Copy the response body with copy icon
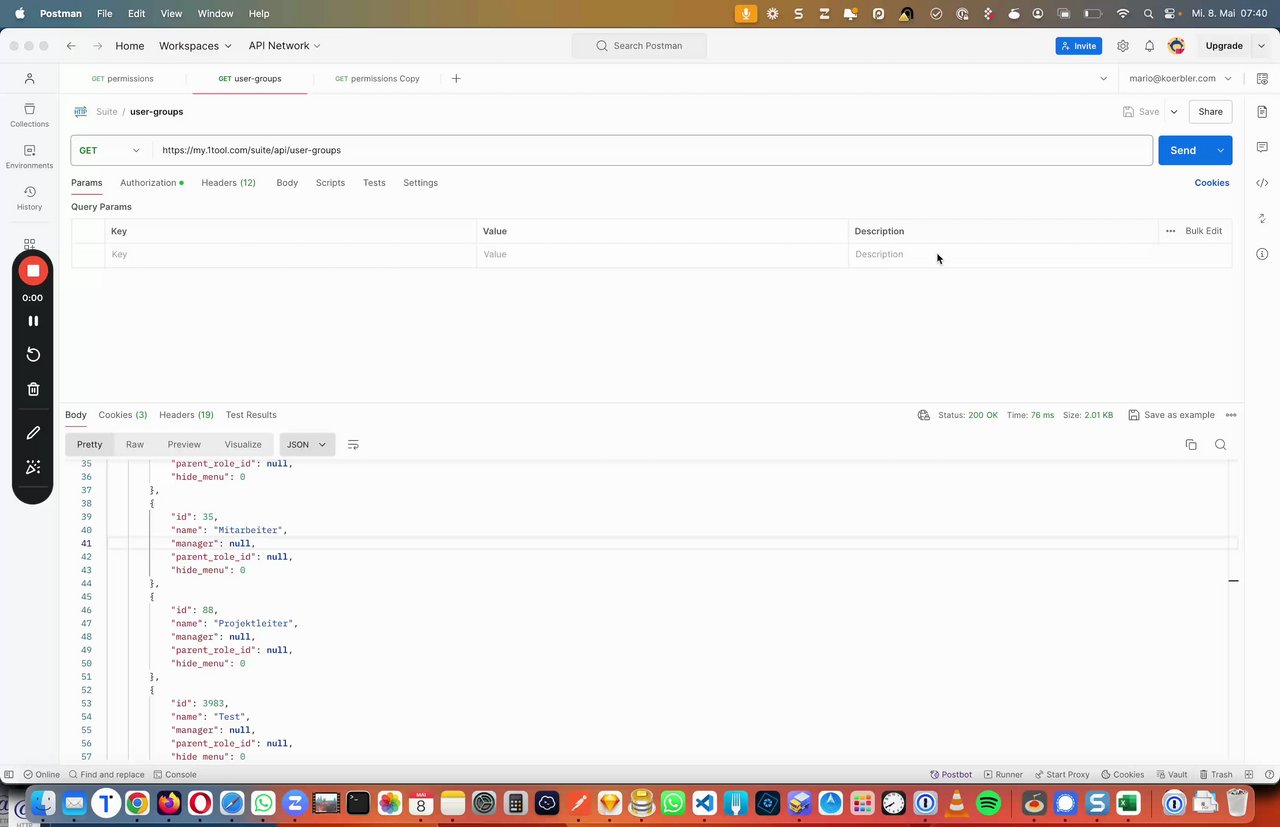This screenshot has height=827, width=1280. 1191,444
